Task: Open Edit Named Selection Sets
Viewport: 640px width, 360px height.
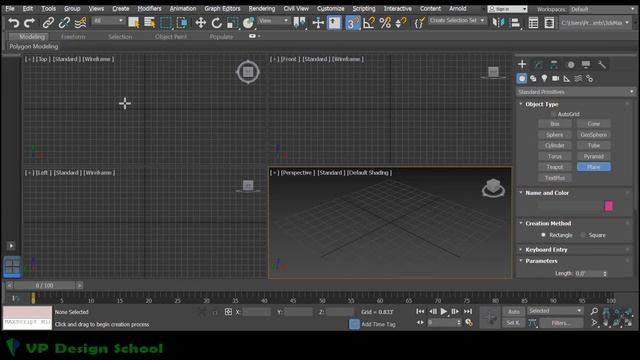Action: (419, 23)
